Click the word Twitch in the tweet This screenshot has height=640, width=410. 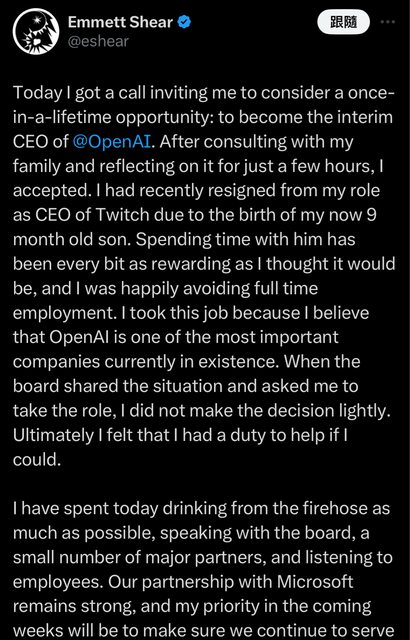tap(120, 215)
